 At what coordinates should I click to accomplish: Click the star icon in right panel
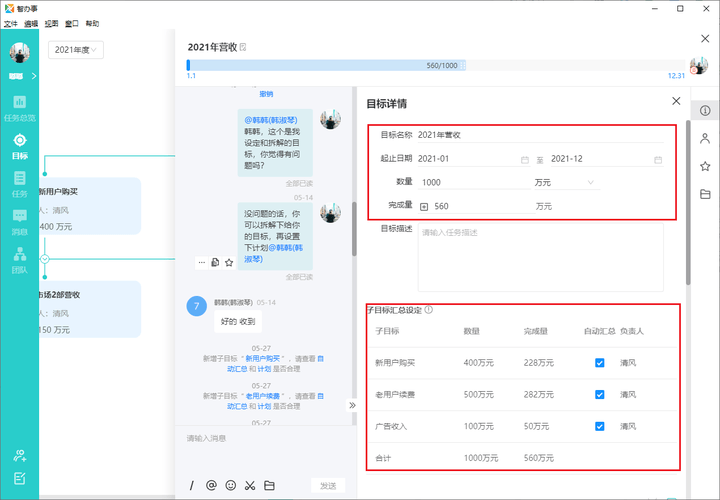(x=705, y=166)
